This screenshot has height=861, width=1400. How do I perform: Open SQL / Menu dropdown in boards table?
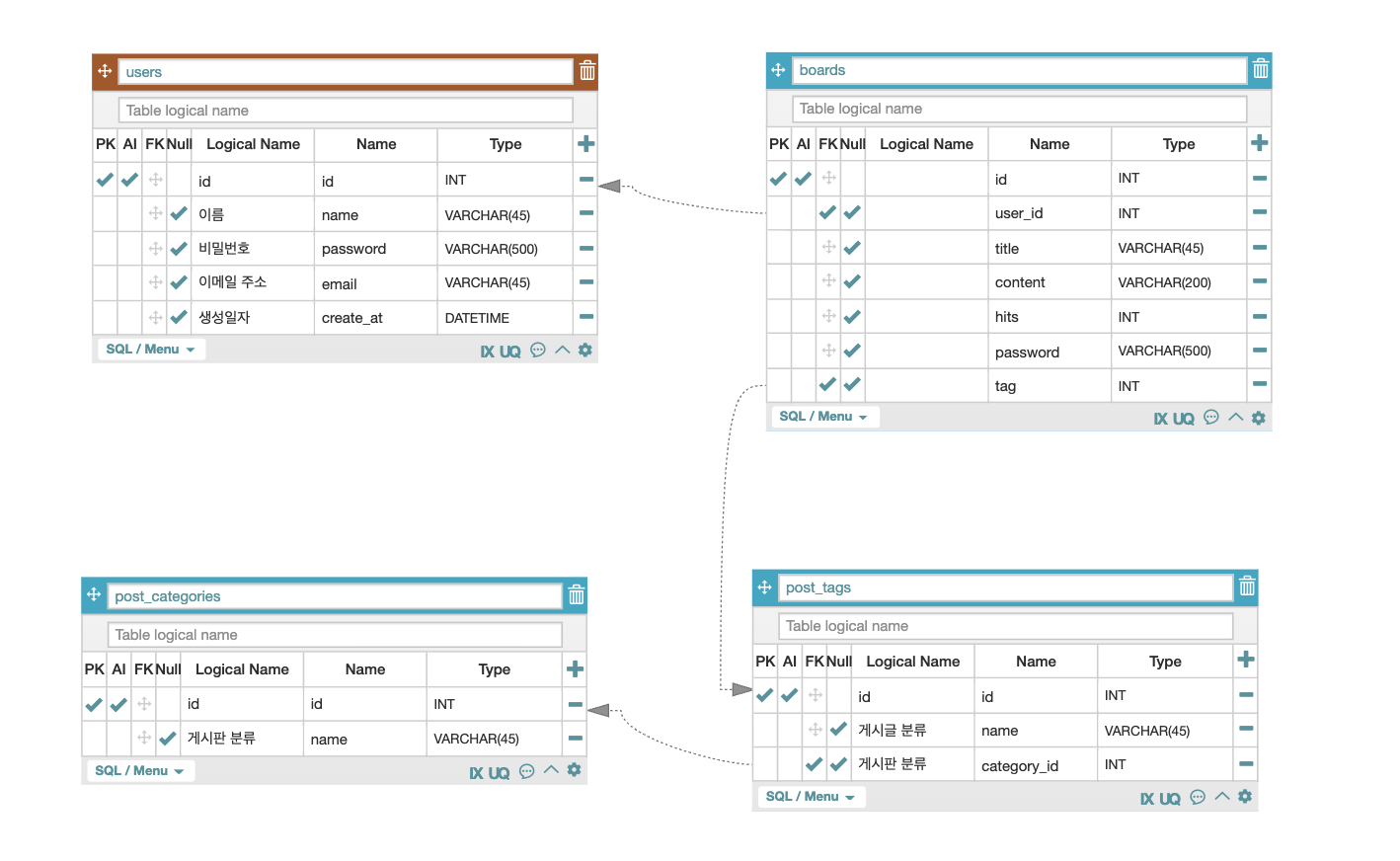[824, 417]
